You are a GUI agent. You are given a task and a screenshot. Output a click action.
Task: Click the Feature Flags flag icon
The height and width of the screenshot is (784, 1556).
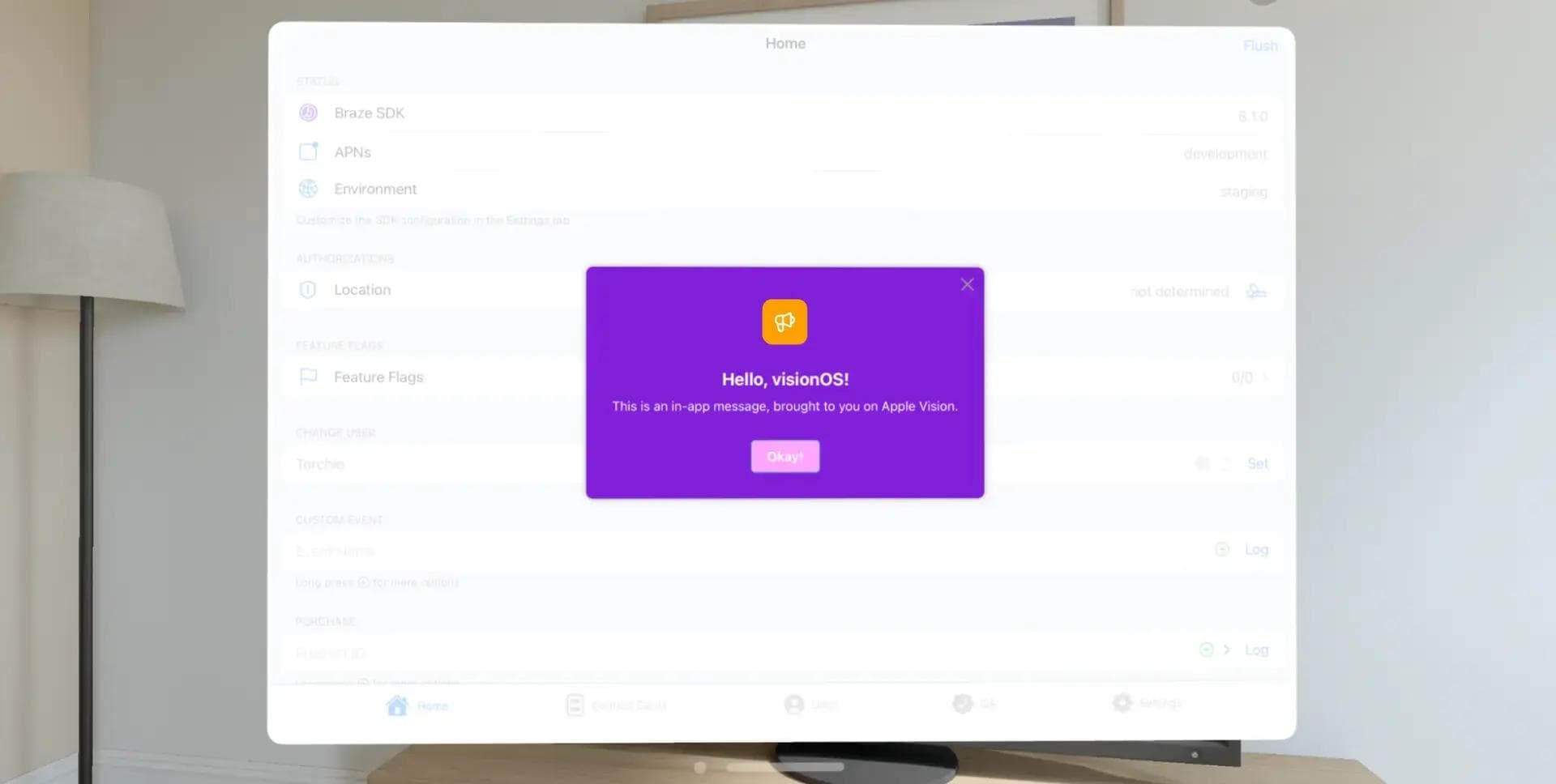pos(308,377)
